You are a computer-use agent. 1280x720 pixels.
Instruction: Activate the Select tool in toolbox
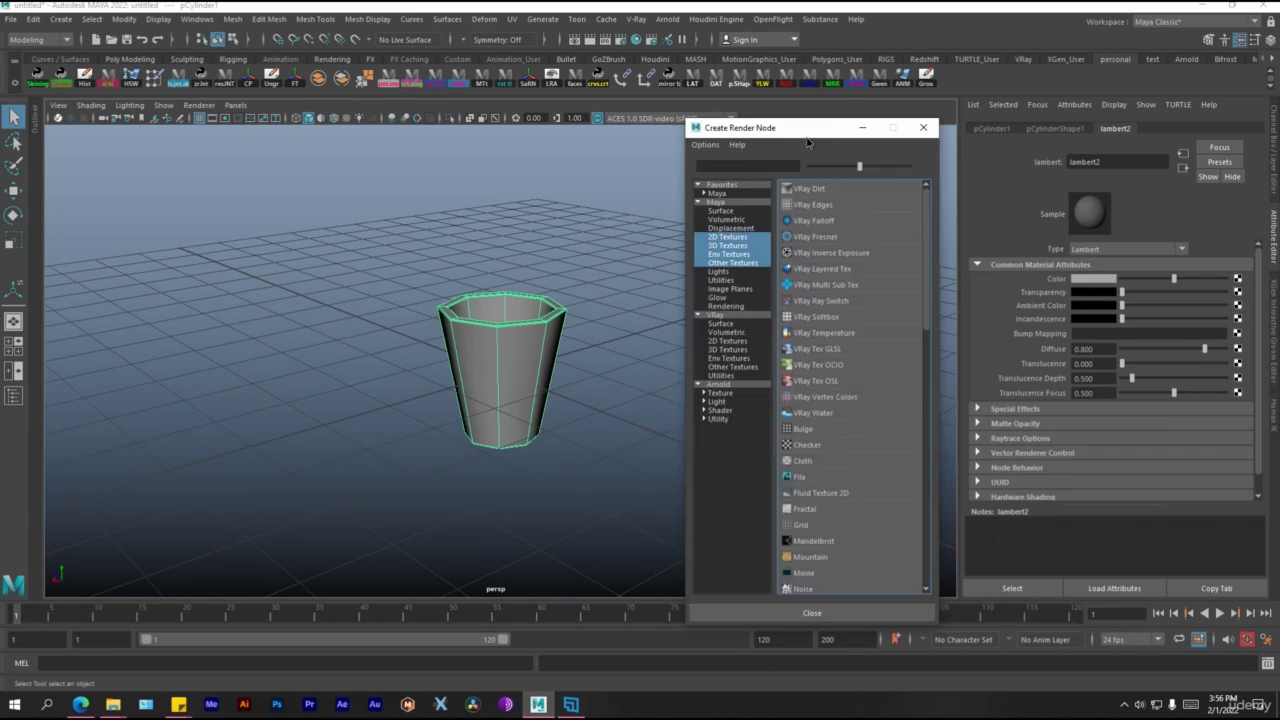[x=13, y=118]
